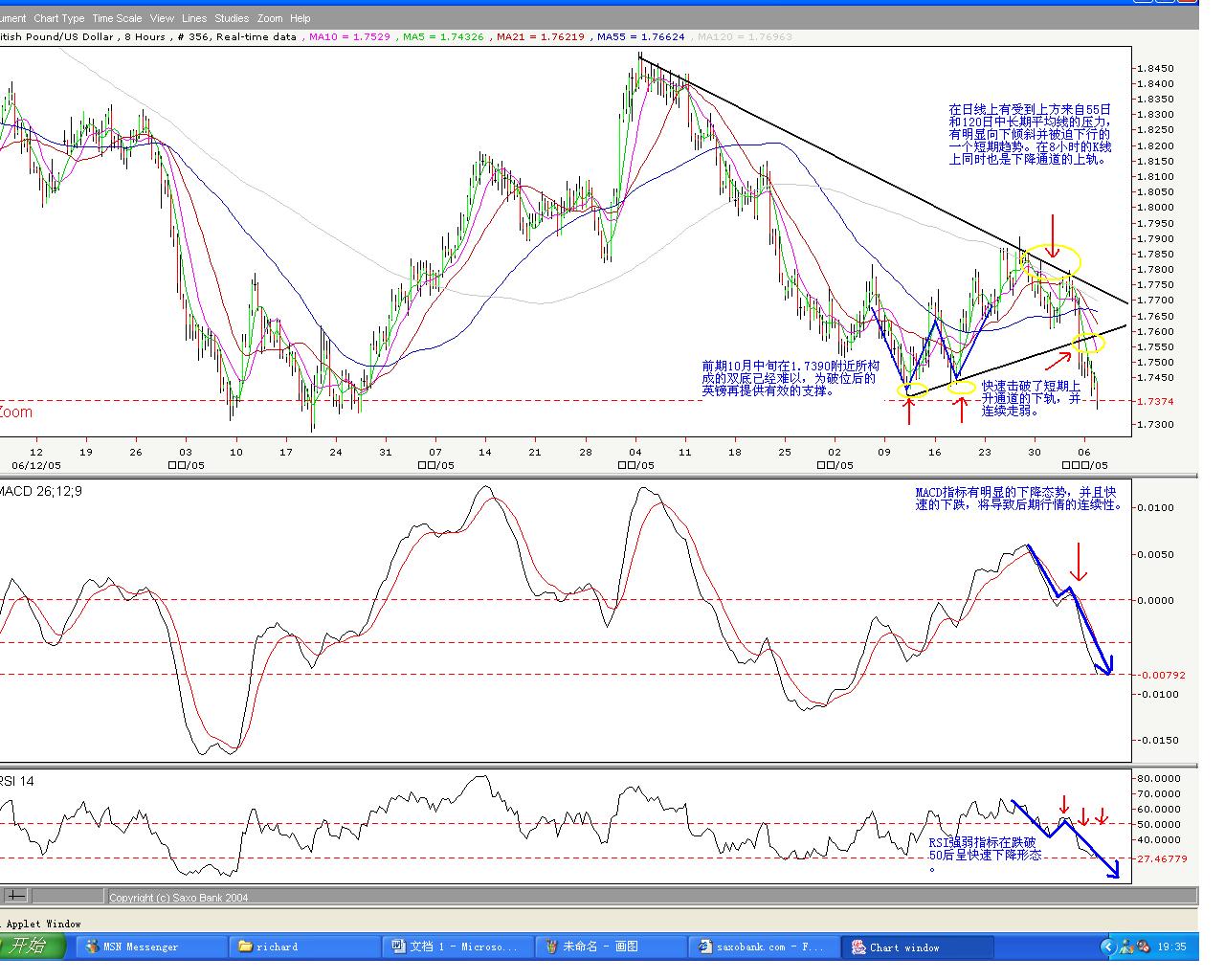
Task: Click the MA5 = 1.74326 indicator label
Action: pos(443,37)
